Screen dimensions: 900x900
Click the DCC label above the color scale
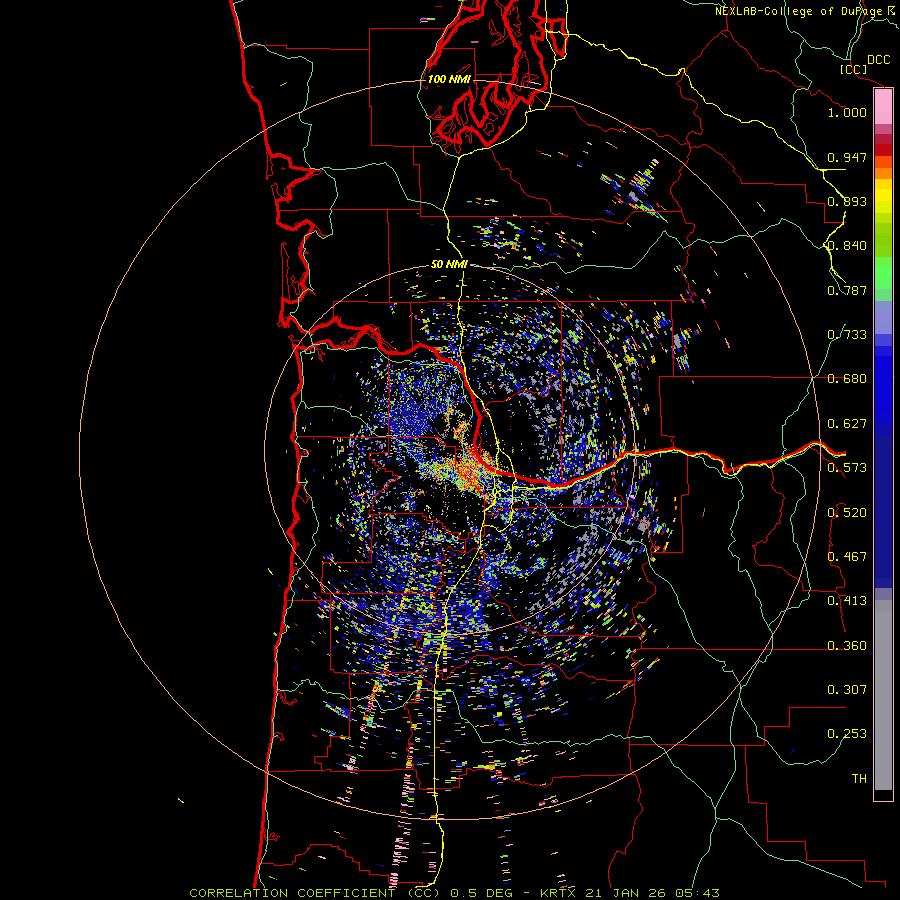click(878, 60)
